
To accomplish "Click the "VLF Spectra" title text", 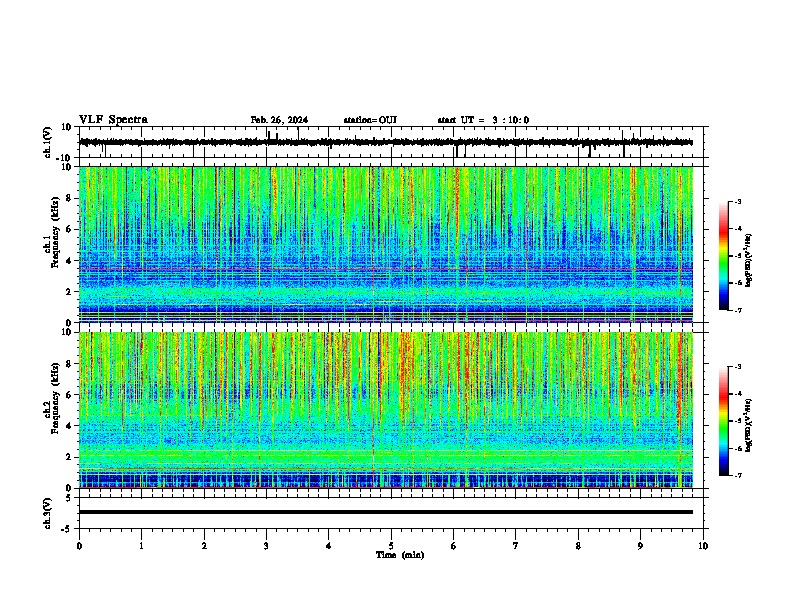I will 113,119.
